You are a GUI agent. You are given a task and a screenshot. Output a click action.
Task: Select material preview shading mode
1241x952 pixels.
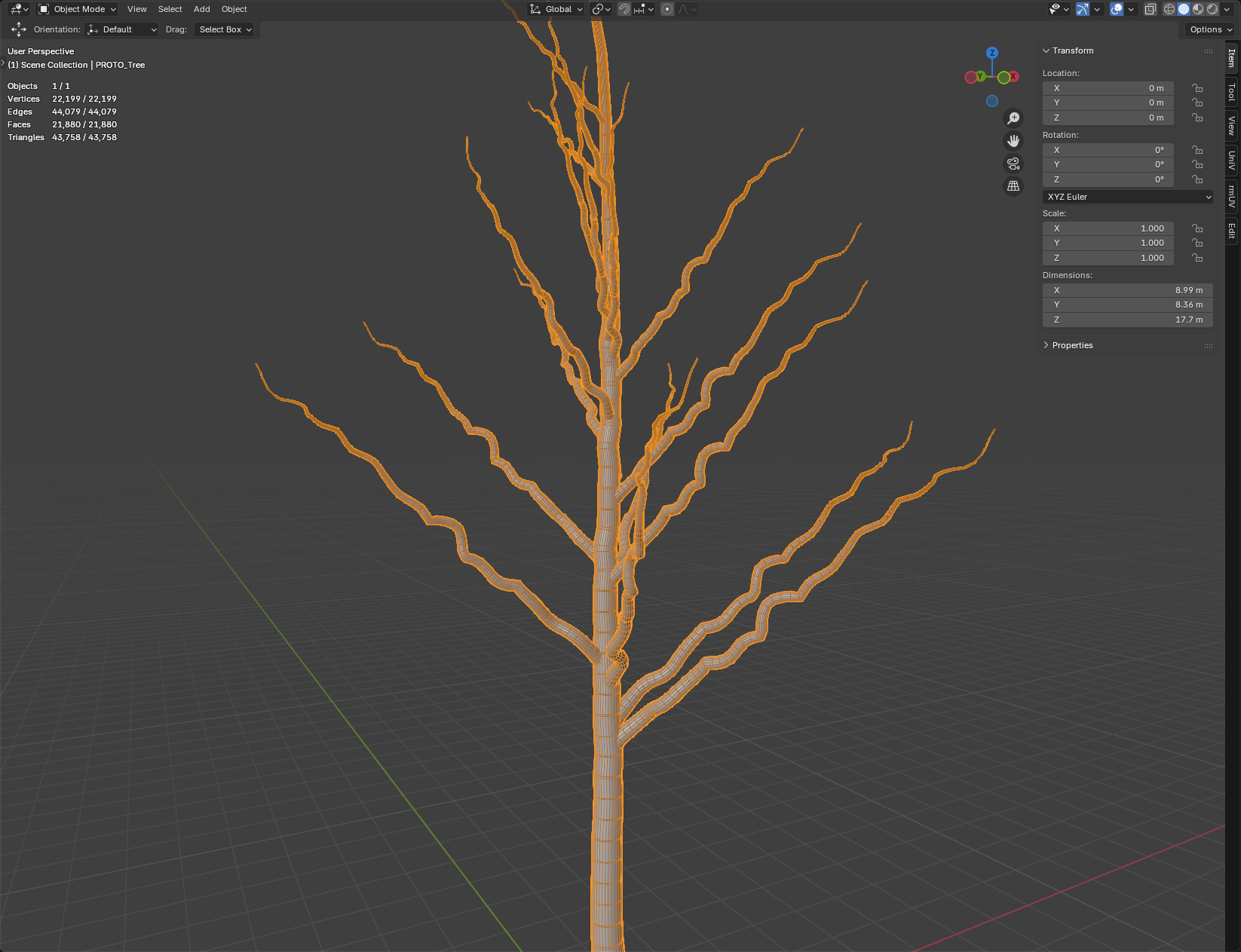(1198, 9)
